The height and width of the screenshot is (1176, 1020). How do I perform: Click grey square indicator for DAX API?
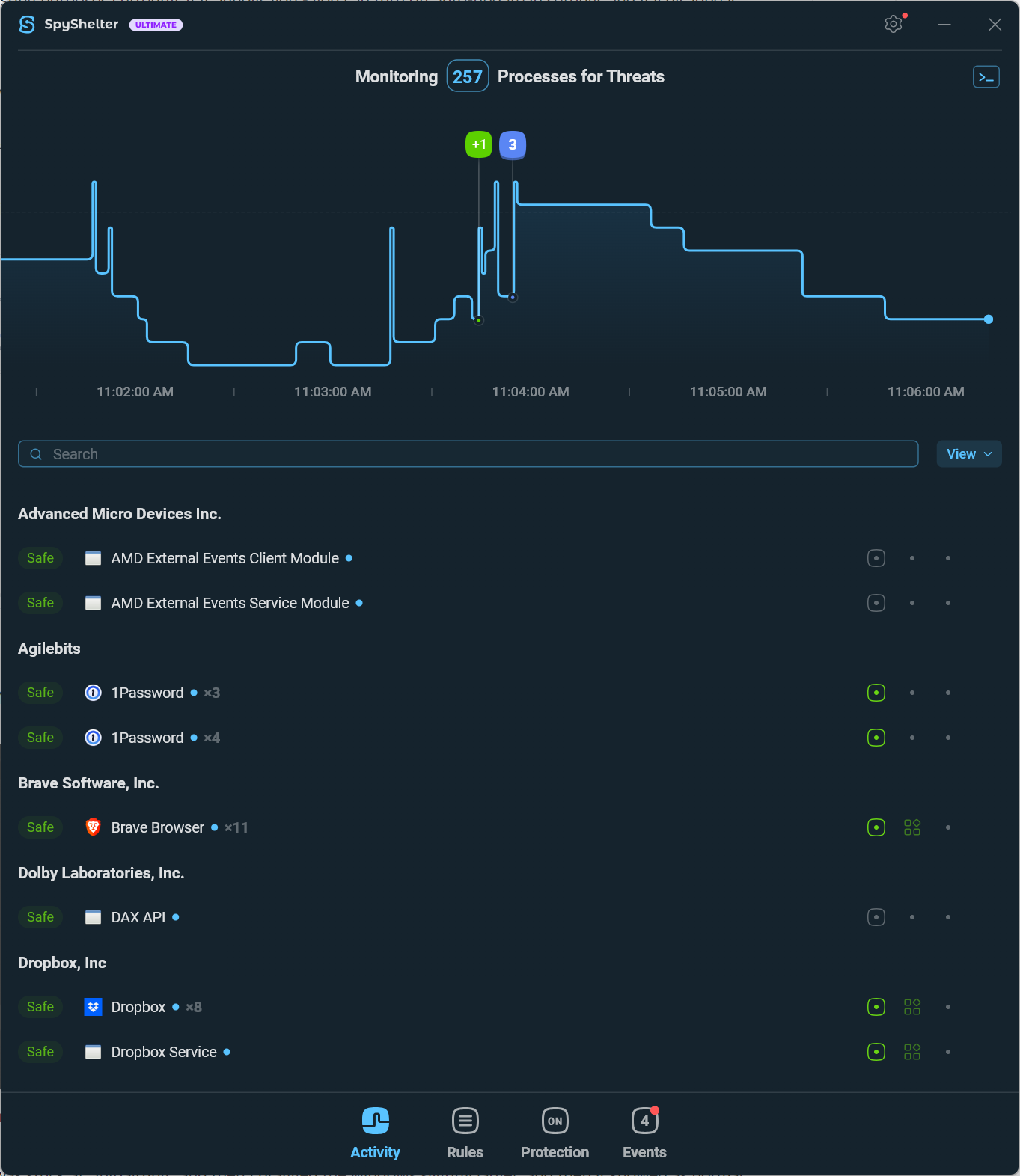click(876, 917)
